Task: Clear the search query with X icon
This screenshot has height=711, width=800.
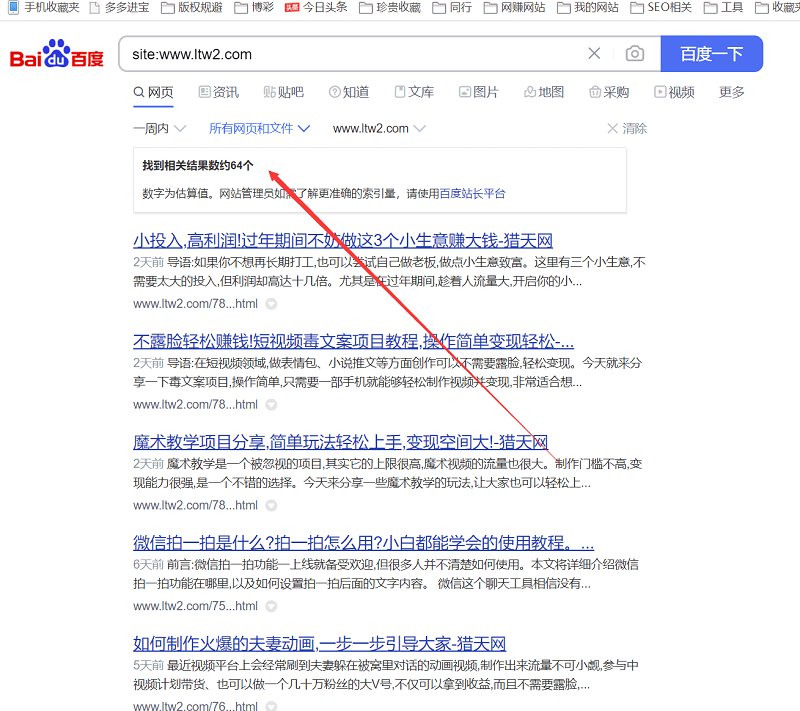Action: (594, 54)
